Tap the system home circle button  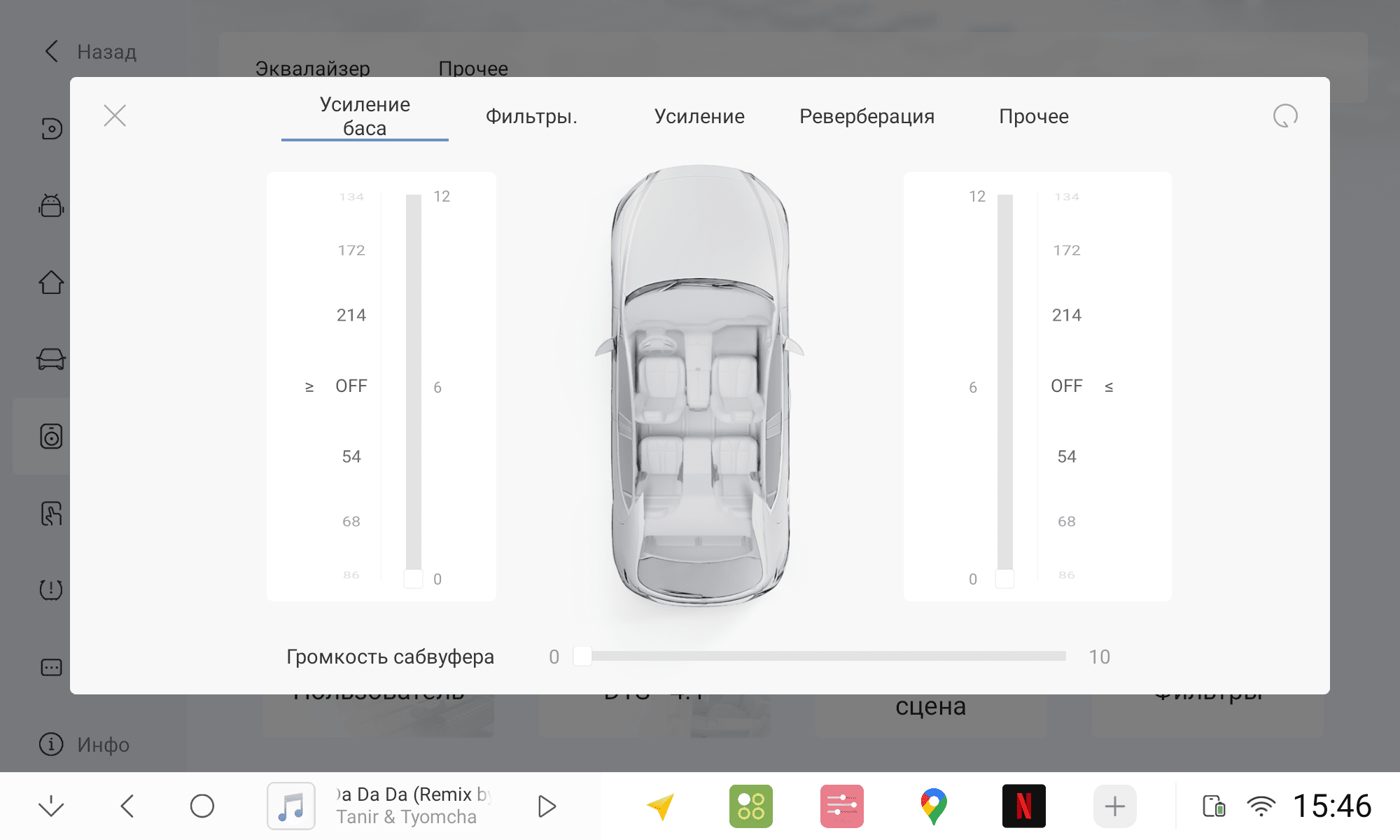(202, 806)
